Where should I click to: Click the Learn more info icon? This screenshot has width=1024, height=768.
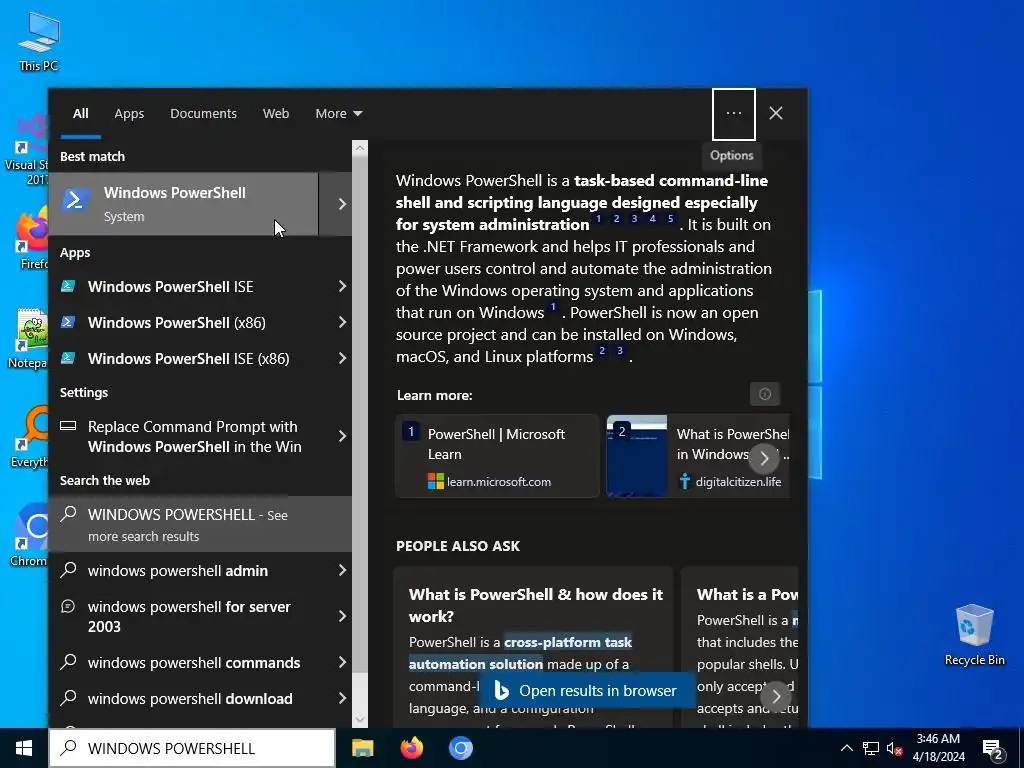pyautogui.click(x=765, y=394)
